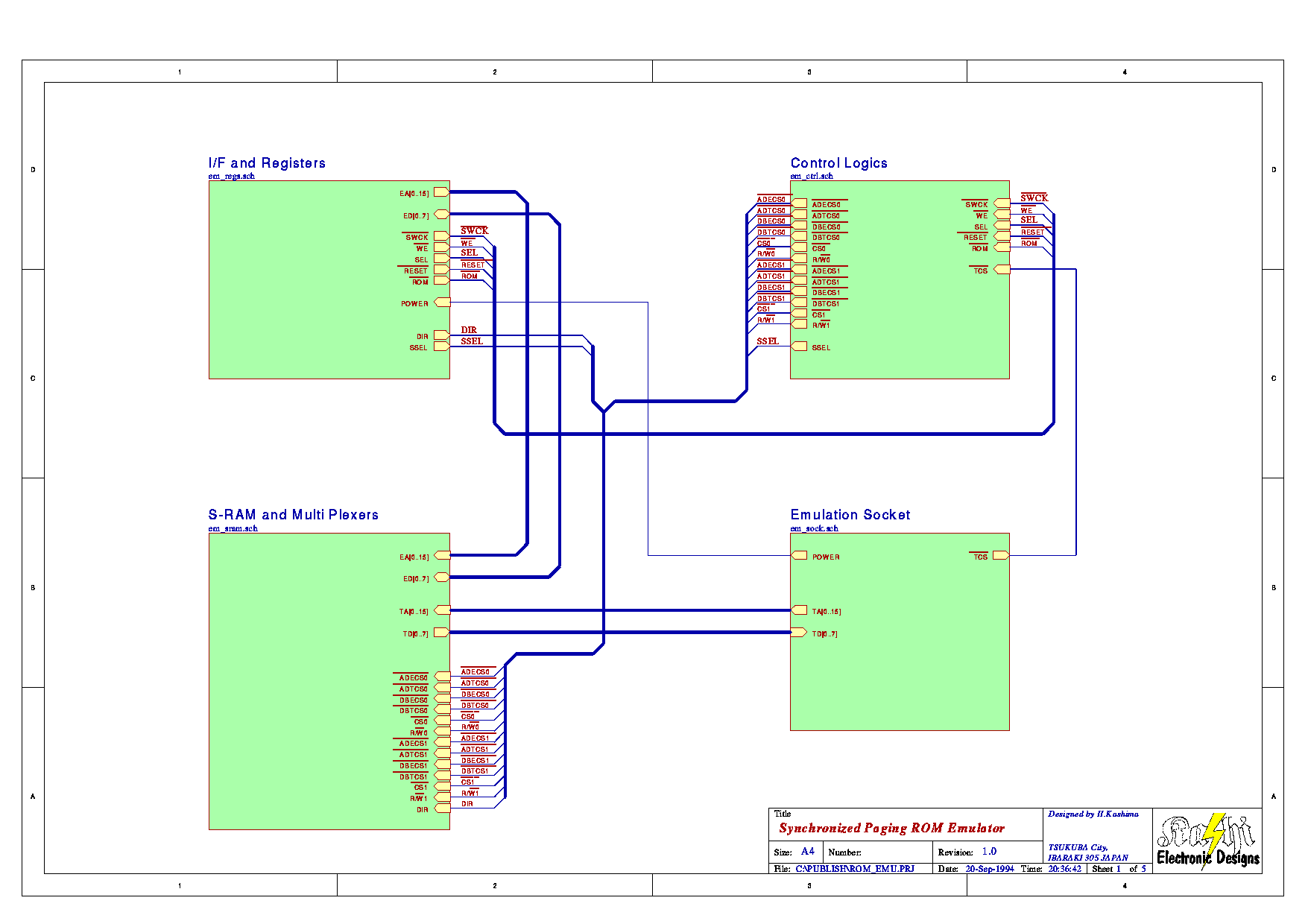Click the Size A4 value in title block
Image resolution: width=1308 pixels, height=924 pixels.
click(x=808, y=852)
